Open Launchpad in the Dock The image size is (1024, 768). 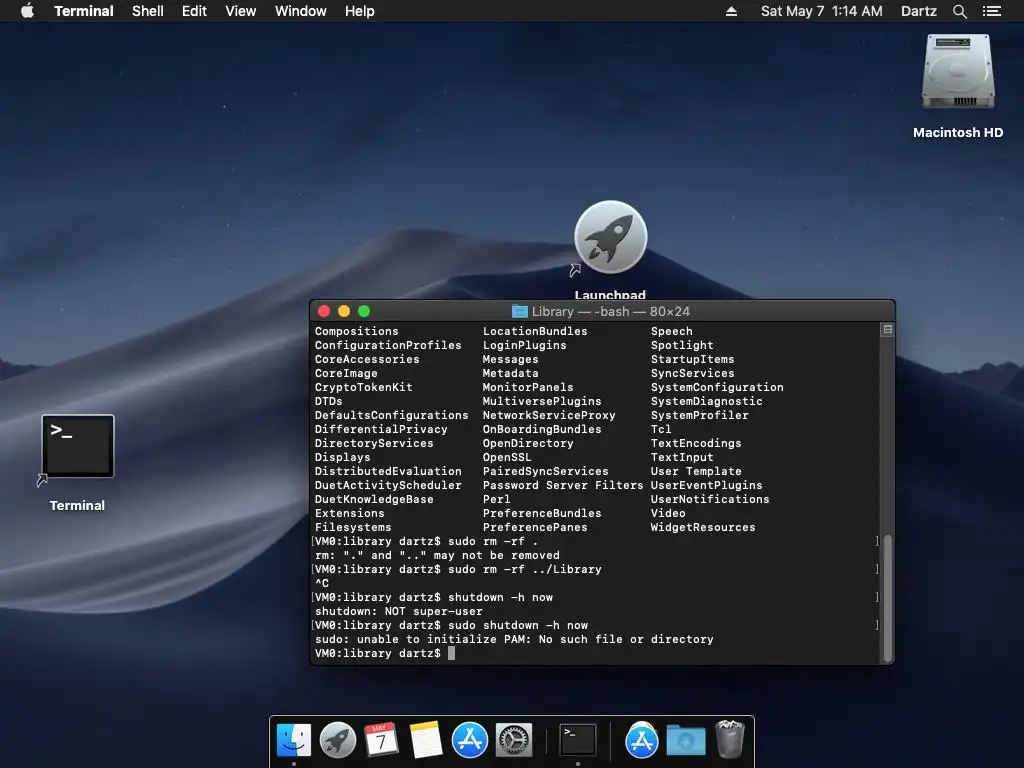pyautogui.click(x=338, y=741)
